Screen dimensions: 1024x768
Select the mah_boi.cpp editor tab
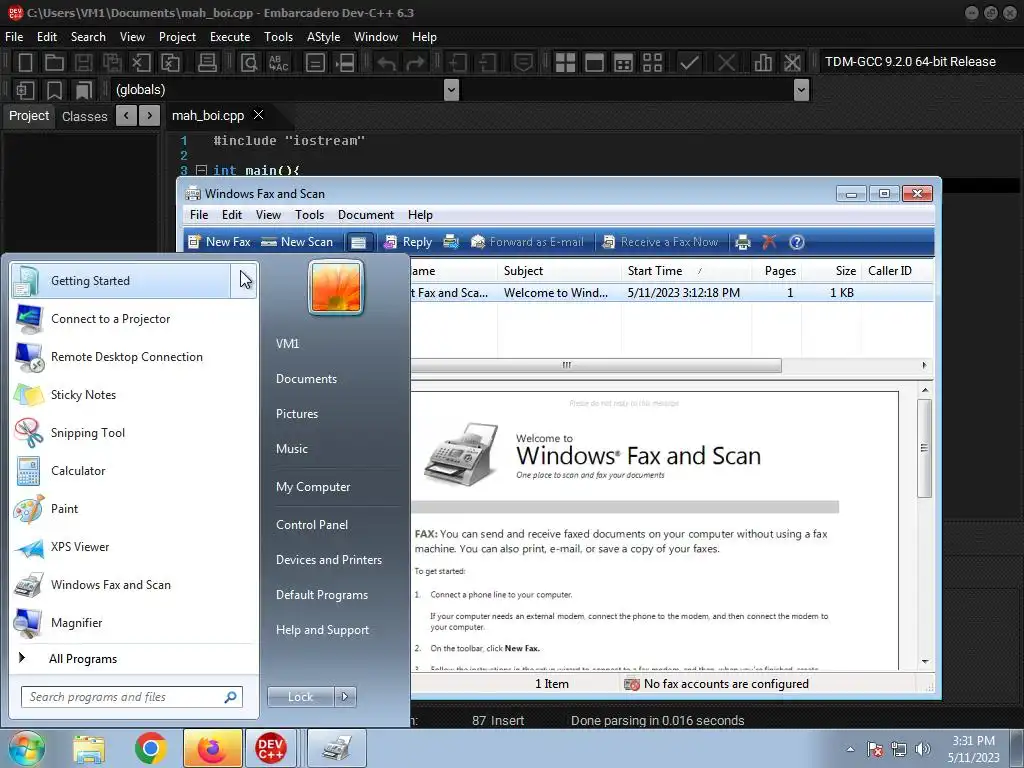click(208, 116)
